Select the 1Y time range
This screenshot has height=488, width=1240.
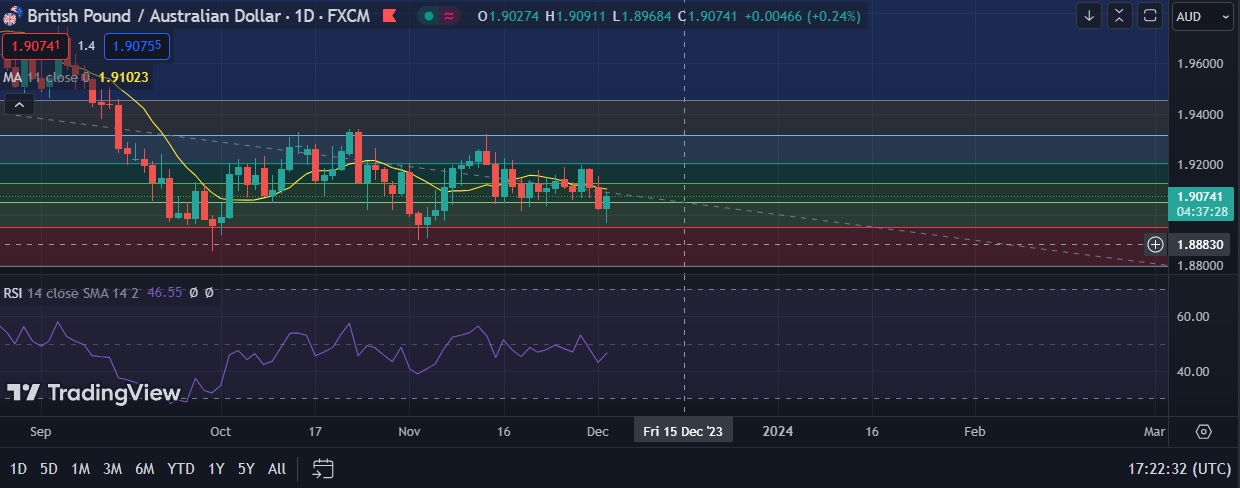click(x=216, y=468)
